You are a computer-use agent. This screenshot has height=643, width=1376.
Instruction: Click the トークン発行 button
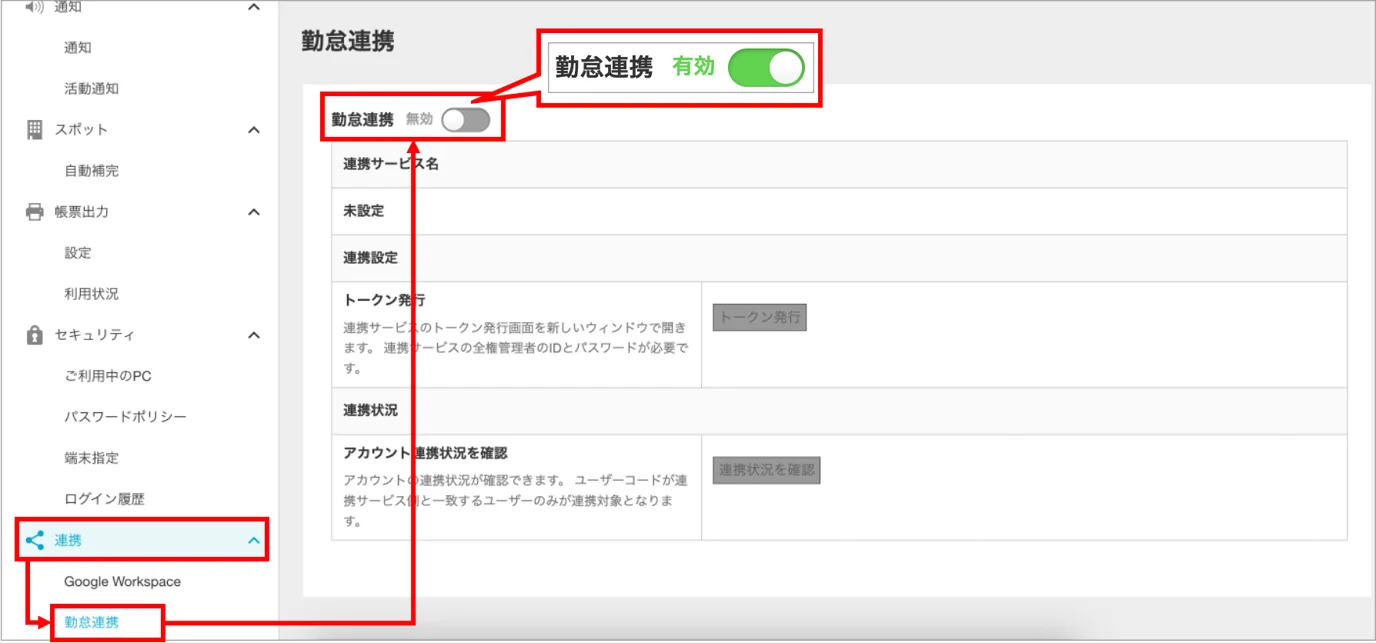(760, 317)
